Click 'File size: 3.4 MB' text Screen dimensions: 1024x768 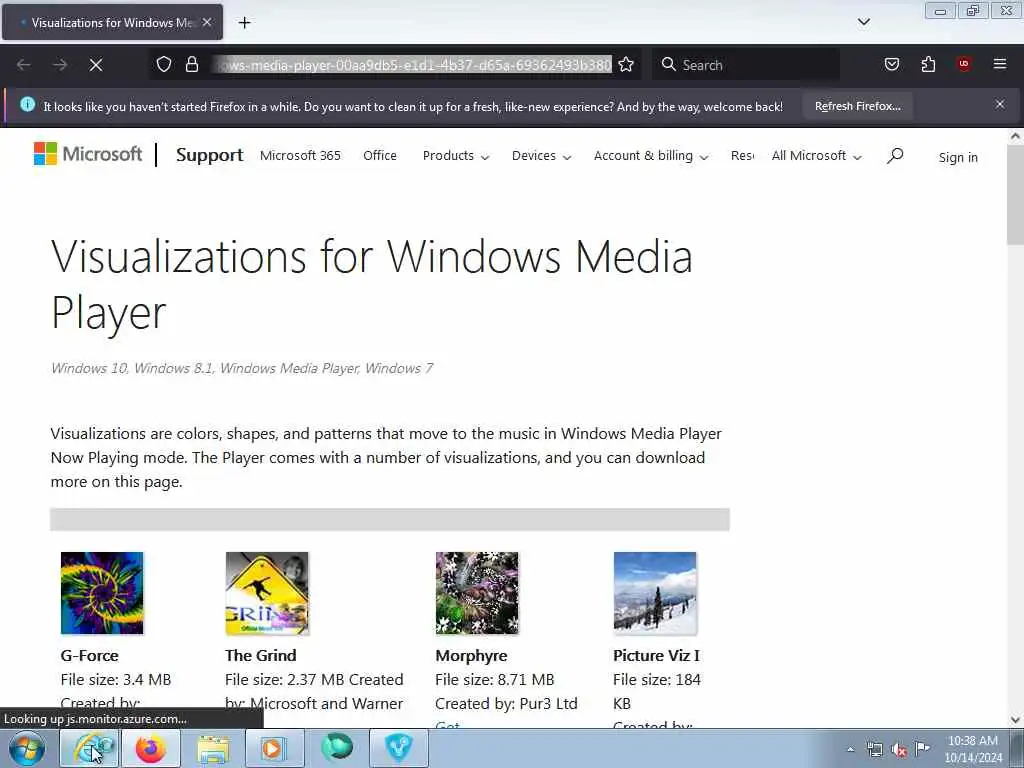pos(116,679)
